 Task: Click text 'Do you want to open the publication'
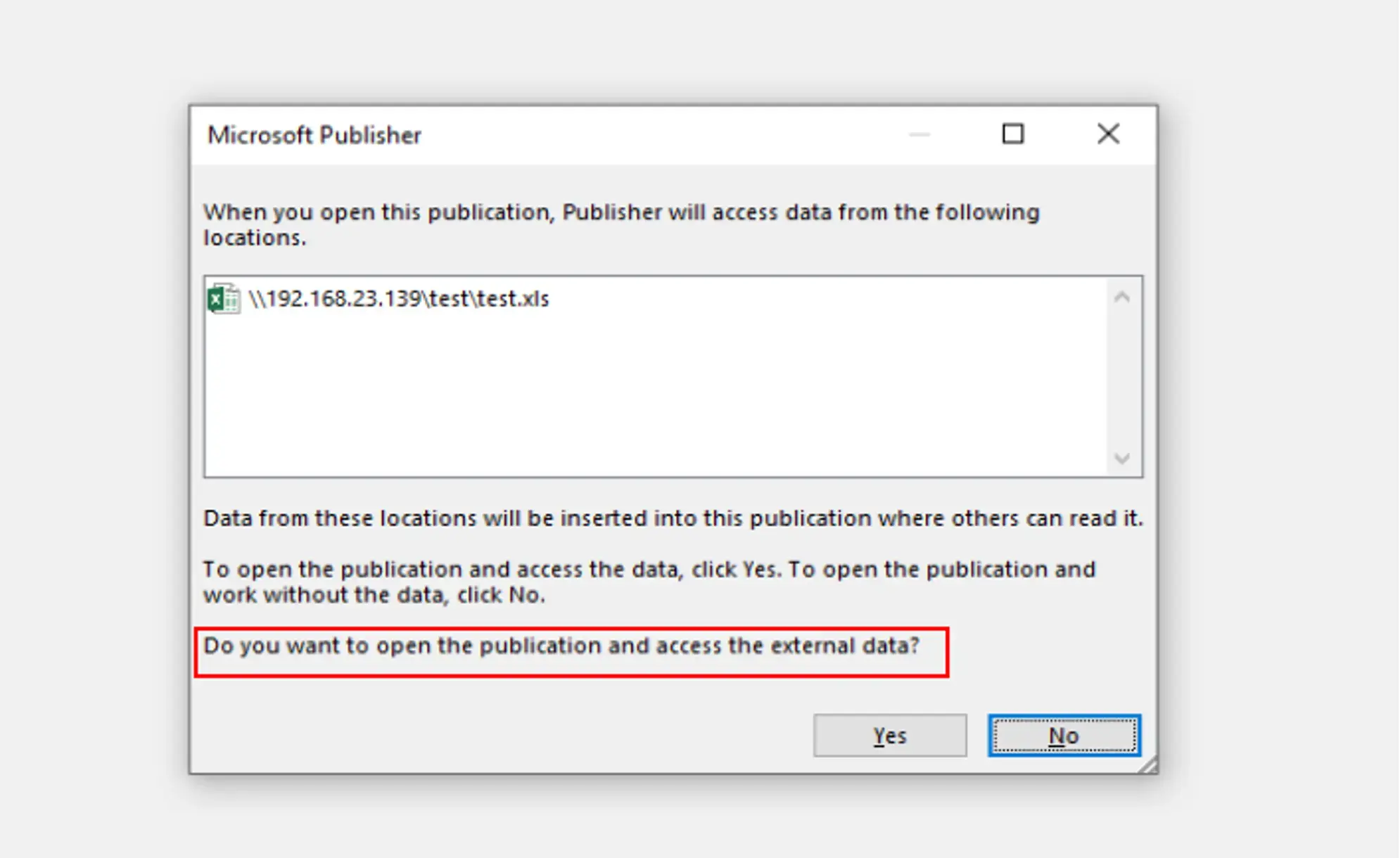(x=402, y=646)
